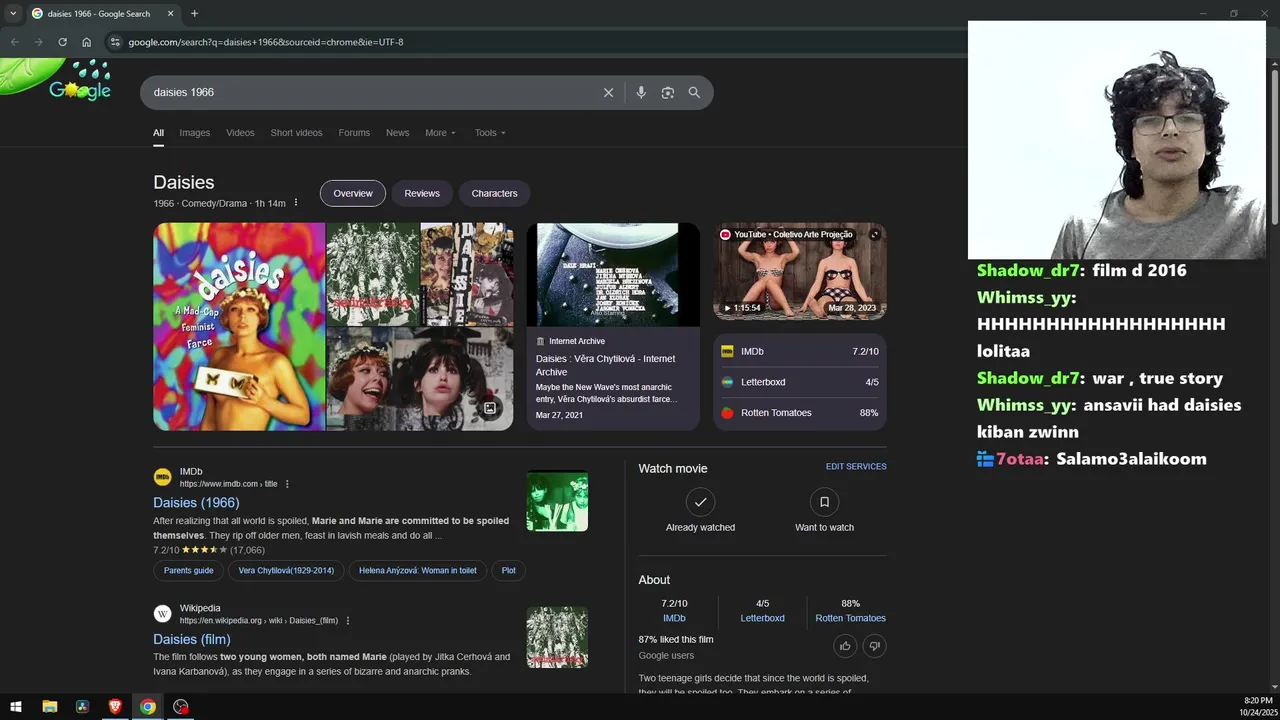Expand the More search filters dropdown
Screen dimensions: 1280x720
click(440, 133)
